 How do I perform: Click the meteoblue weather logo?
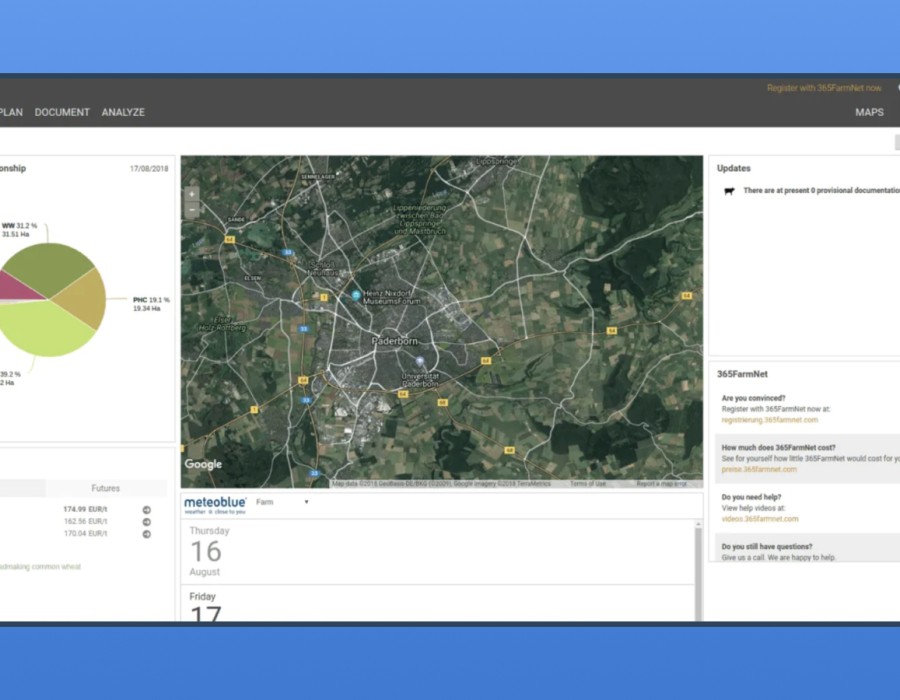[x=214, y=504]
